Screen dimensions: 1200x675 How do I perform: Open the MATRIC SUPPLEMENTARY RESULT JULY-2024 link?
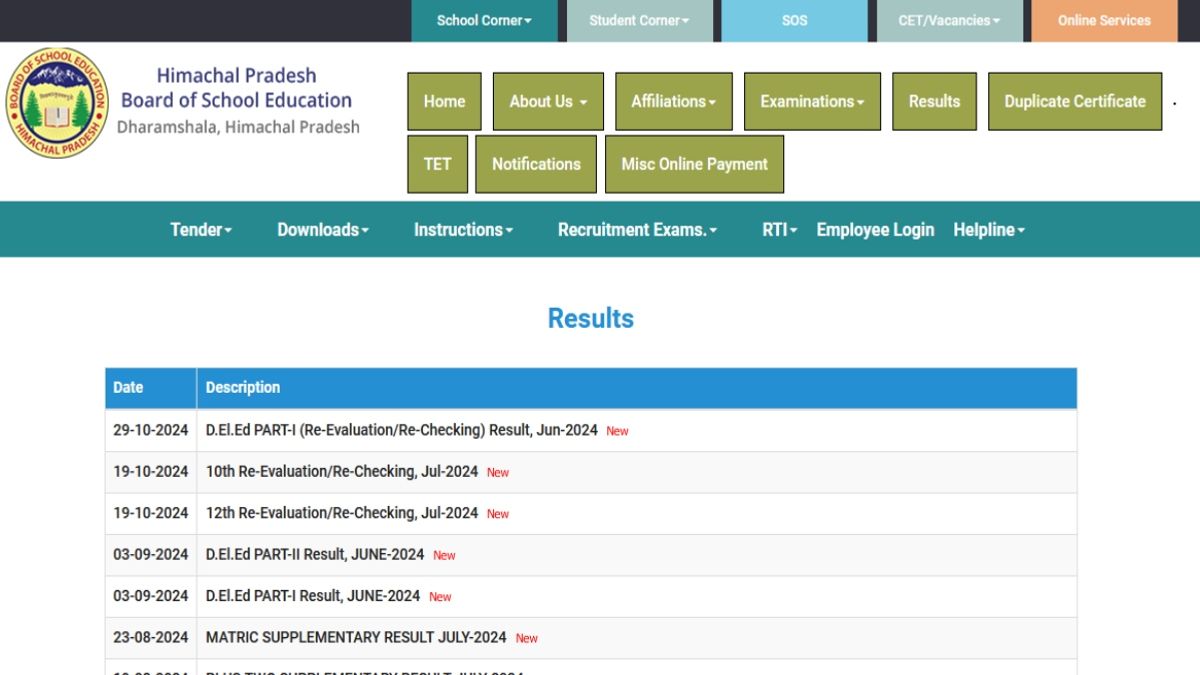click(x=356, y=637)
